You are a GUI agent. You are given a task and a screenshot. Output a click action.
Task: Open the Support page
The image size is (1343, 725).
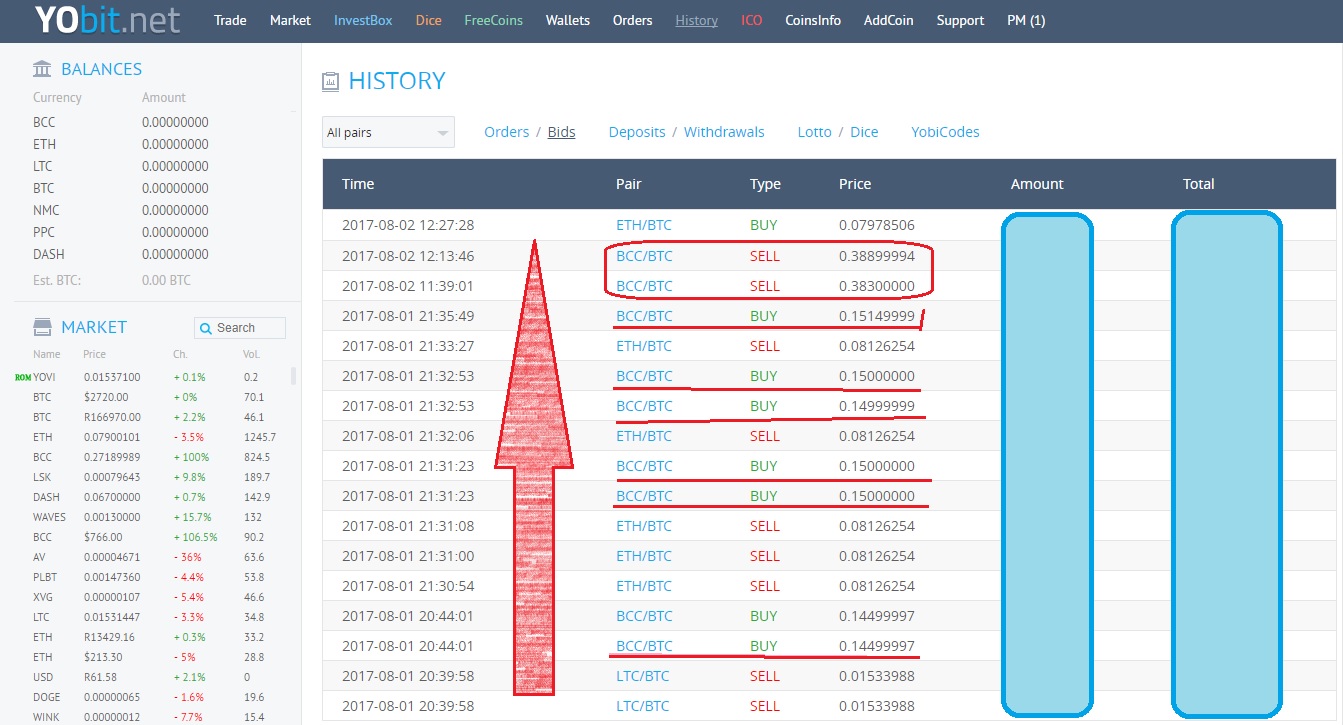coord(960,20)
